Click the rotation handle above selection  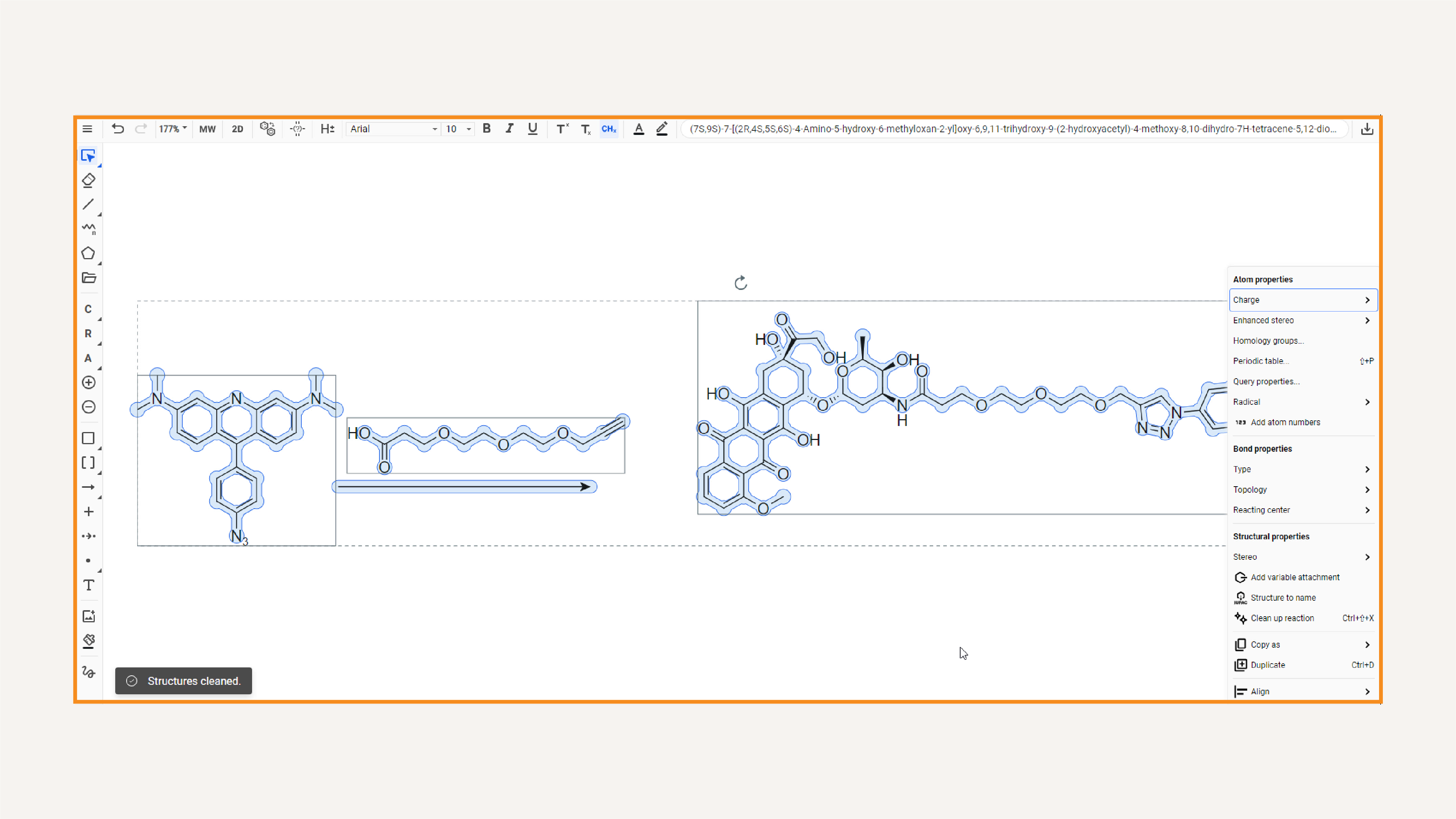click(740, 283)
